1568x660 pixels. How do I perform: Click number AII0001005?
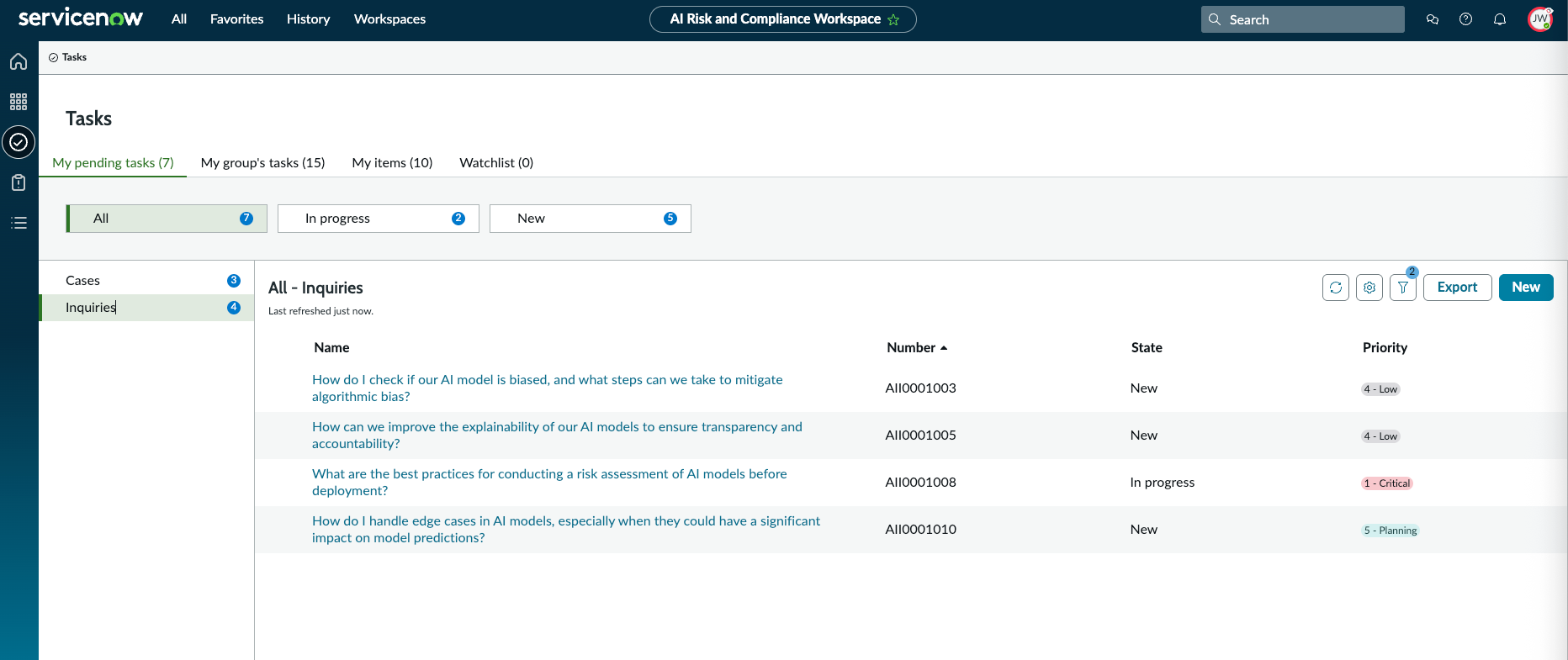920,436
